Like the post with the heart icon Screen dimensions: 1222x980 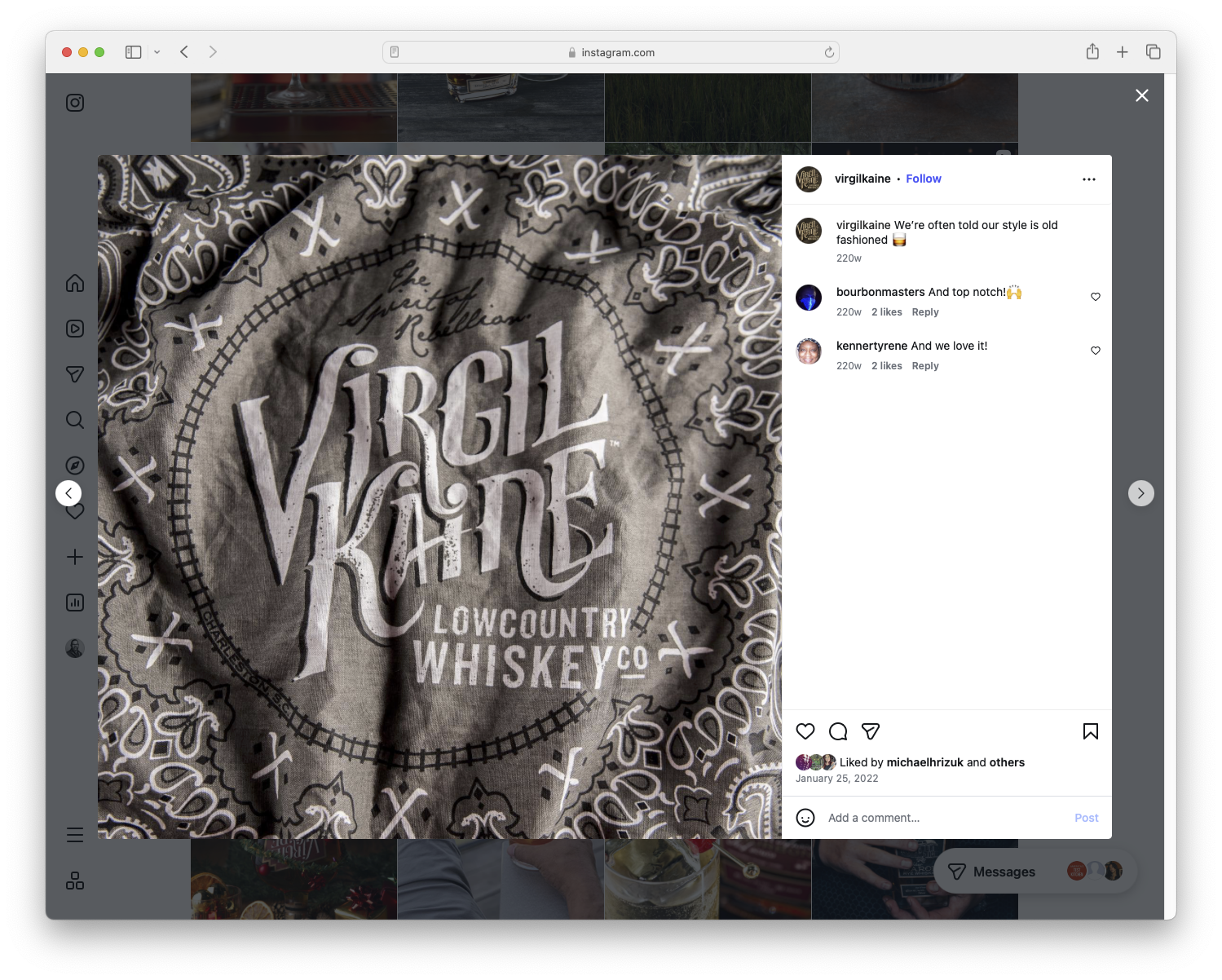pyautogui.click(x=805, y=731)
